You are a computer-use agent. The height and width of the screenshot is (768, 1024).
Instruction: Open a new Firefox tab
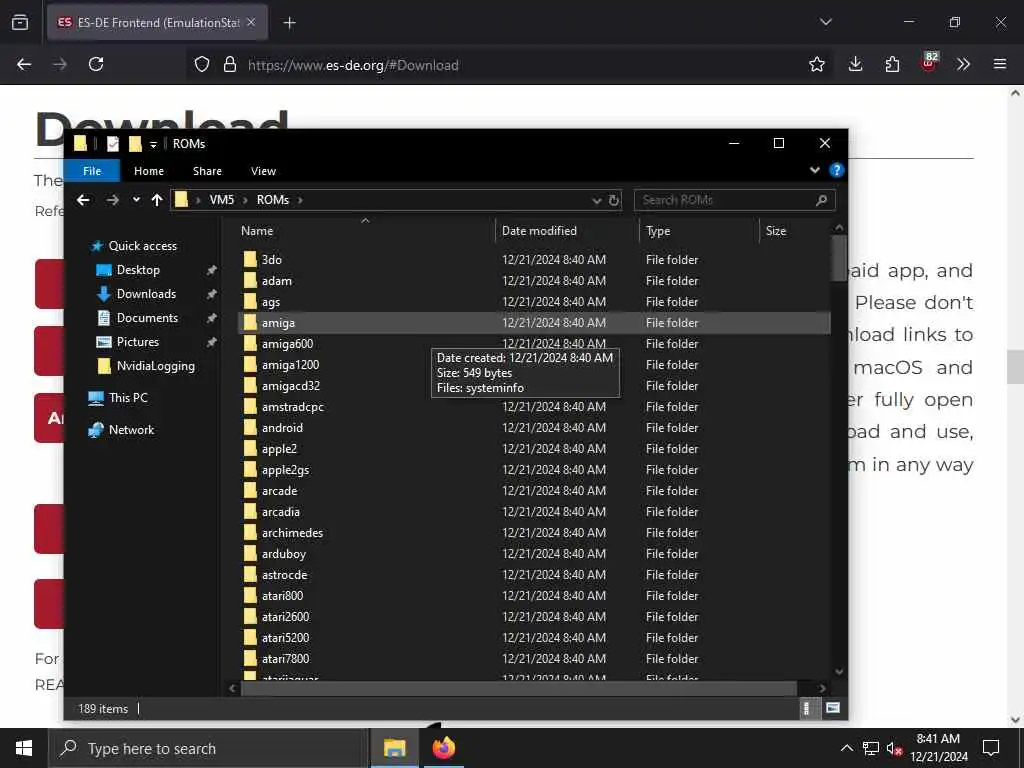[x=289, y=23]
